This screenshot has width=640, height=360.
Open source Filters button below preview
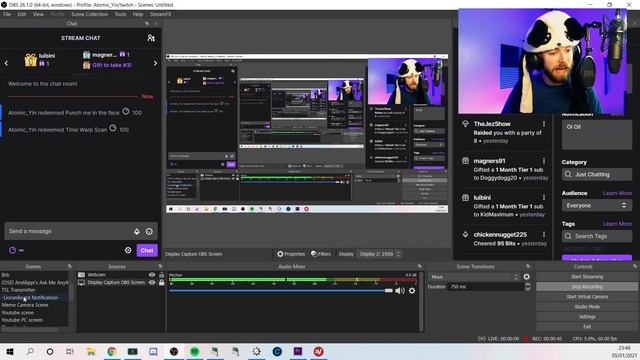pos(321,254)
